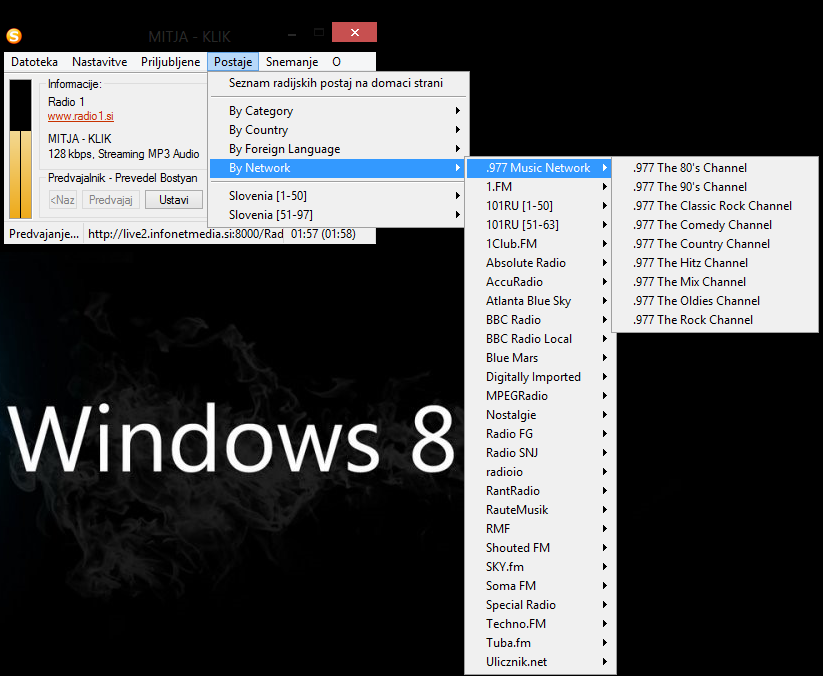Play .977 The 90's Channel
823x676 pixels.
coord(715,187)
